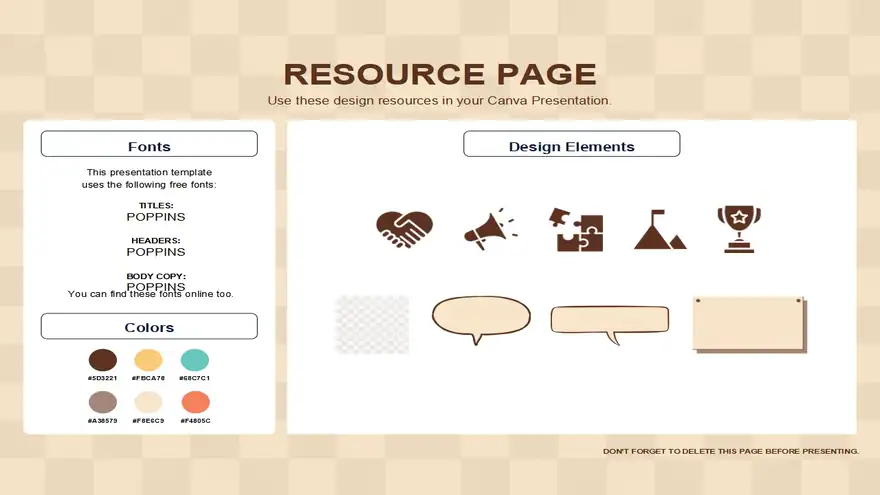Pick the teal color swatch
Screen dimensions: 880x495
195,360
